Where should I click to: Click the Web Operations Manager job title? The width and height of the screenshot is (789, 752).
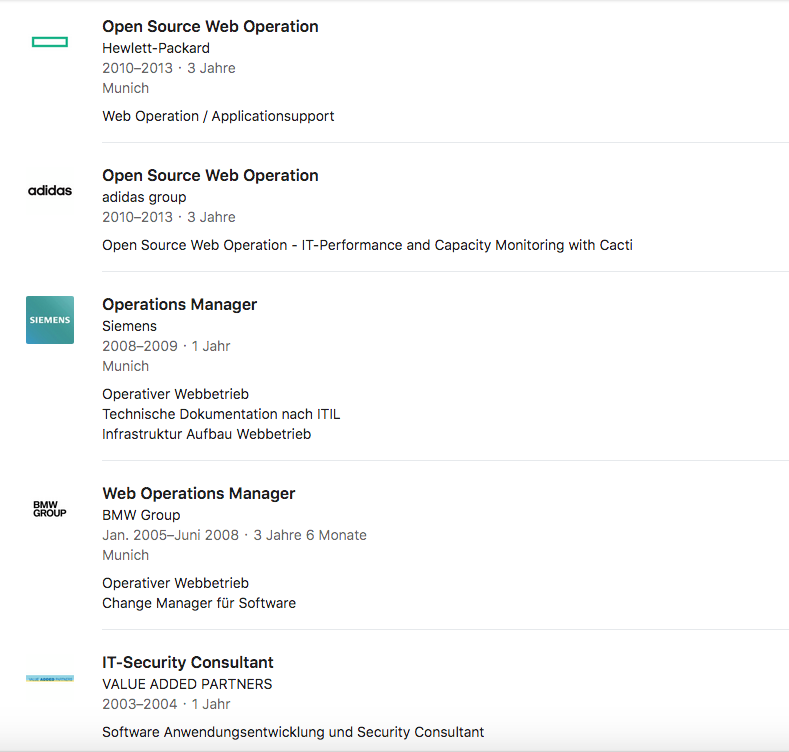click(199, 494)
